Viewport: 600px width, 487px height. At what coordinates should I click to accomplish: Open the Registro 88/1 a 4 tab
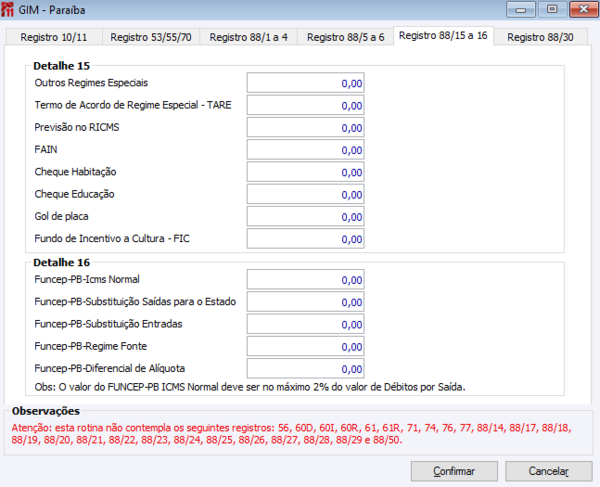(248, 37)
